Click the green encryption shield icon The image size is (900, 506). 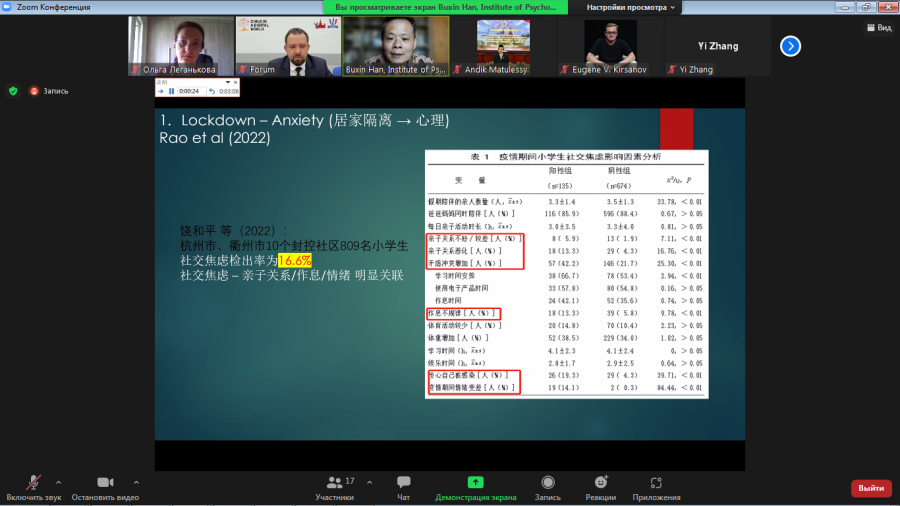click(x=13, y=91)
